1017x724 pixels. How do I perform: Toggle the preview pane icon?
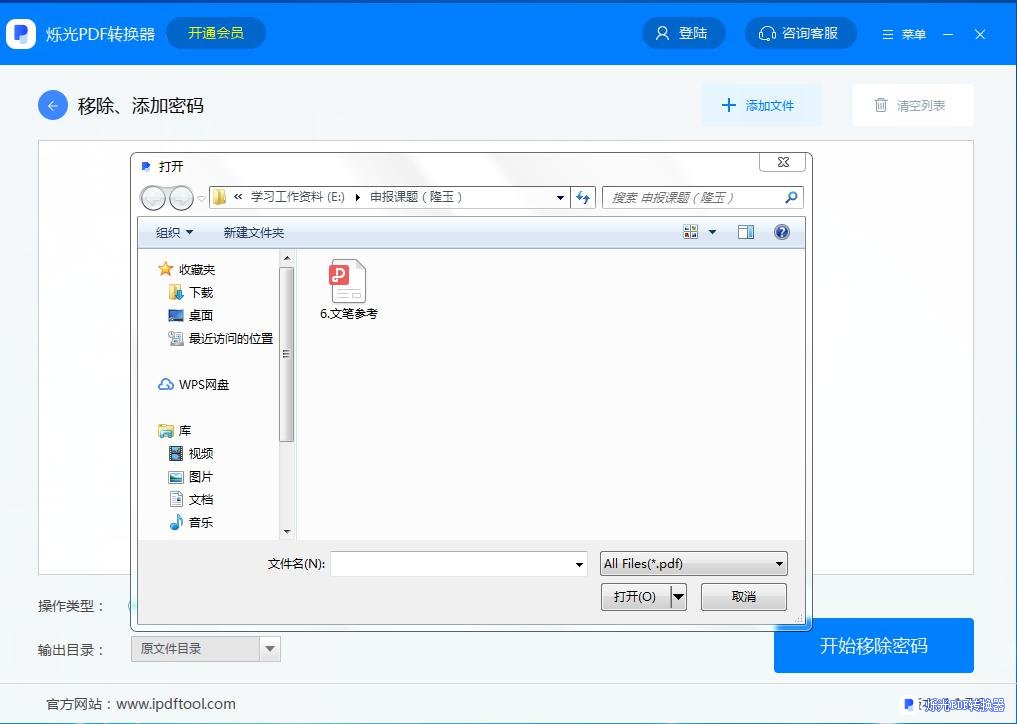point(745,232)
